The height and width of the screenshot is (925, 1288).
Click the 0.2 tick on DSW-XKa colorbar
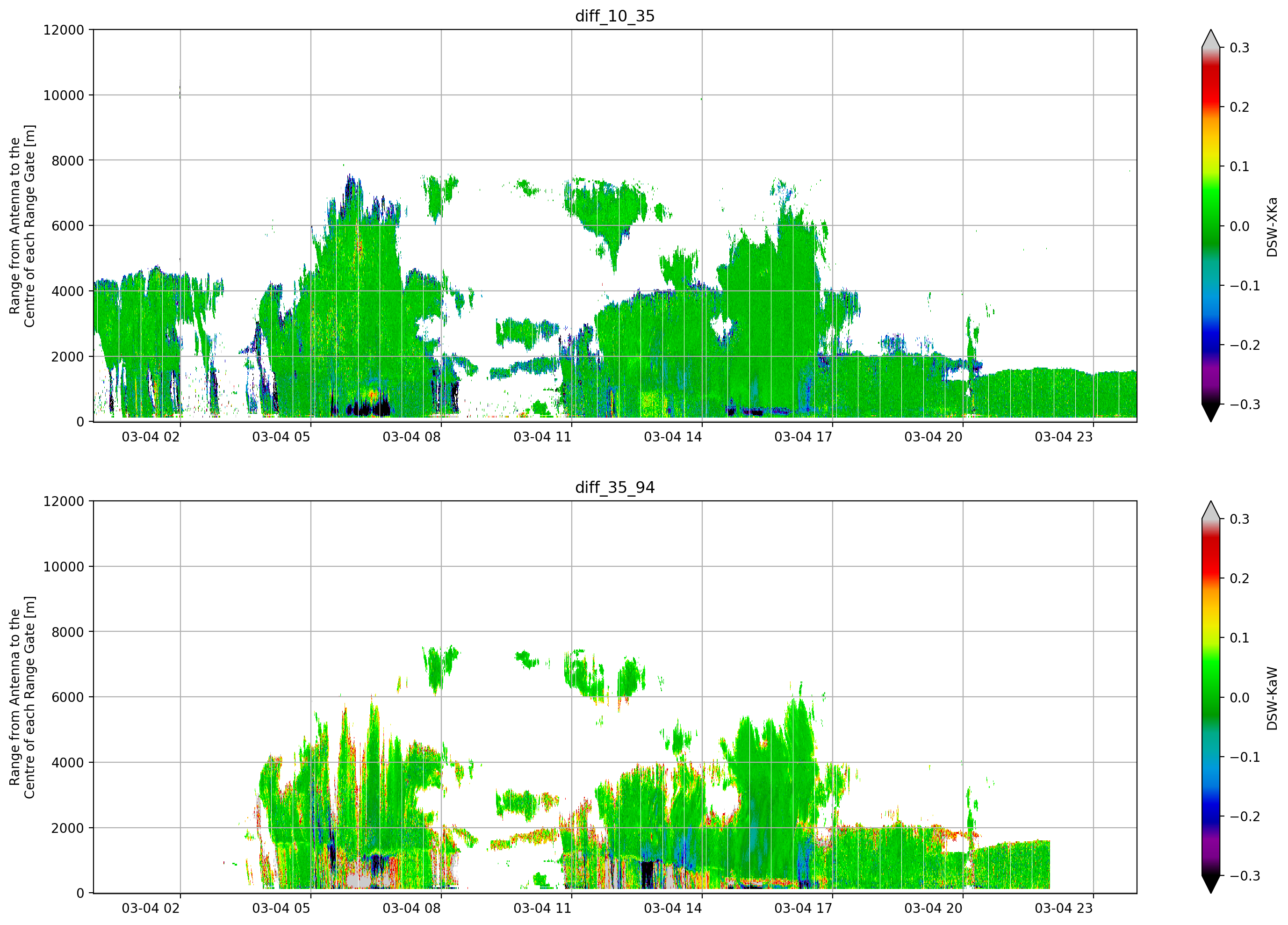click(1239, 108)
